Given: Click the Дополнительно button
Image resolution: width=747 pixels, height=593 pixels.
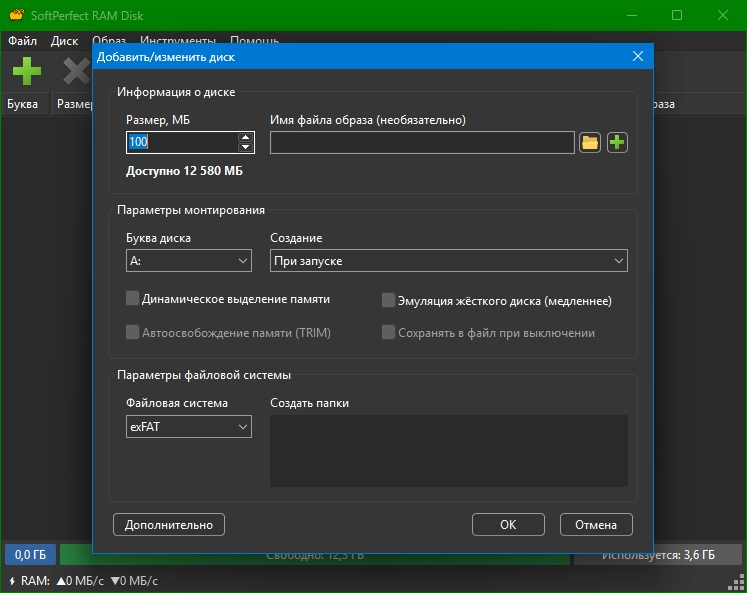Looking at the screenshot, I should tap(169, 524).
